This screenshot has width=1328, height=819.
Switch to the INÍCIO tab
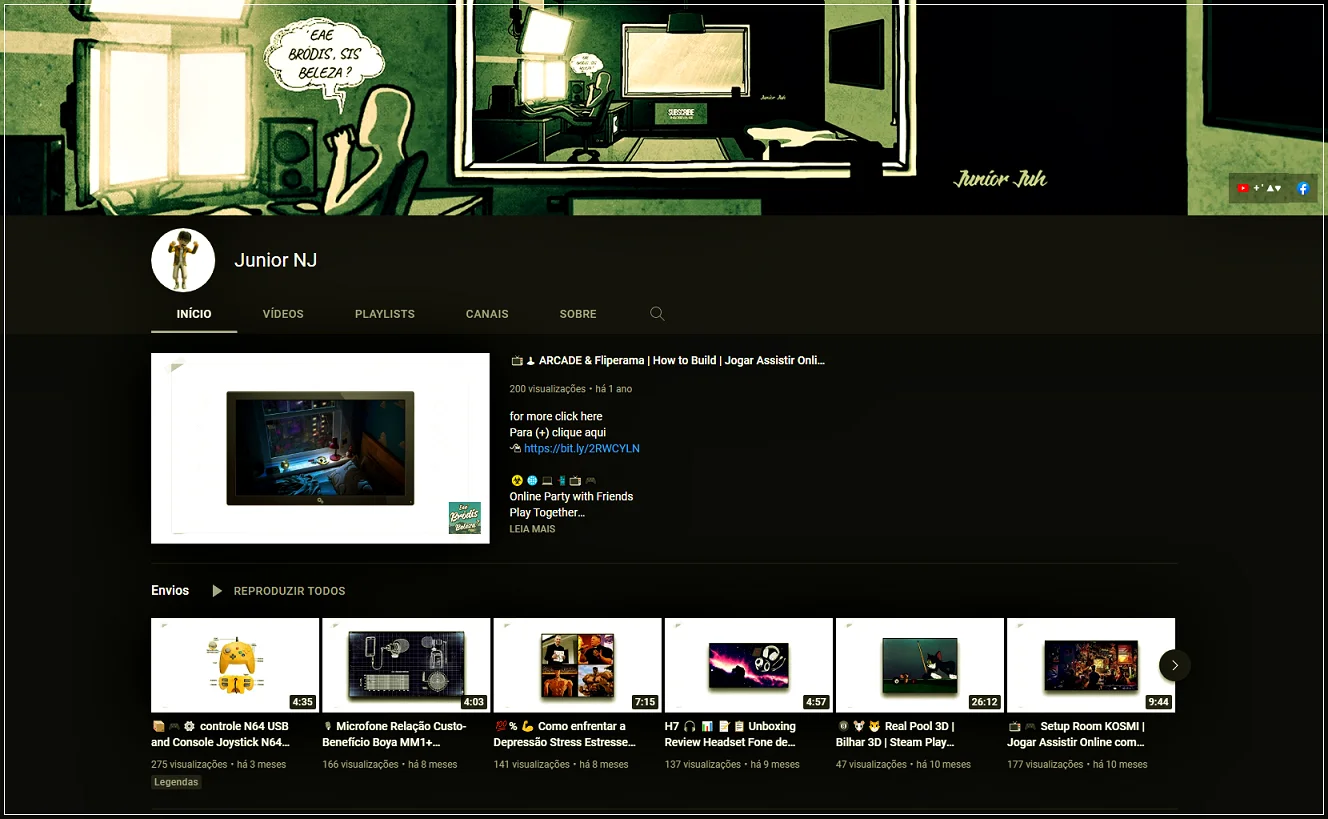[x=194, y=314]
